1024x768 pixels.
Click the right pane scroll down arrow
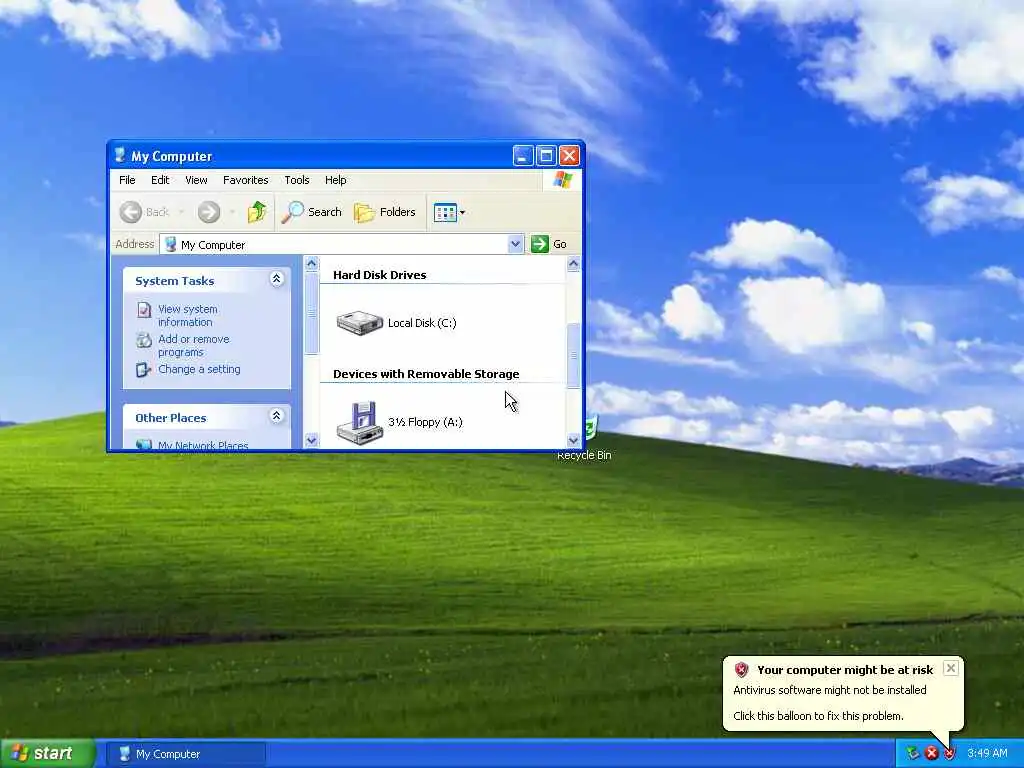pos(573,440)
